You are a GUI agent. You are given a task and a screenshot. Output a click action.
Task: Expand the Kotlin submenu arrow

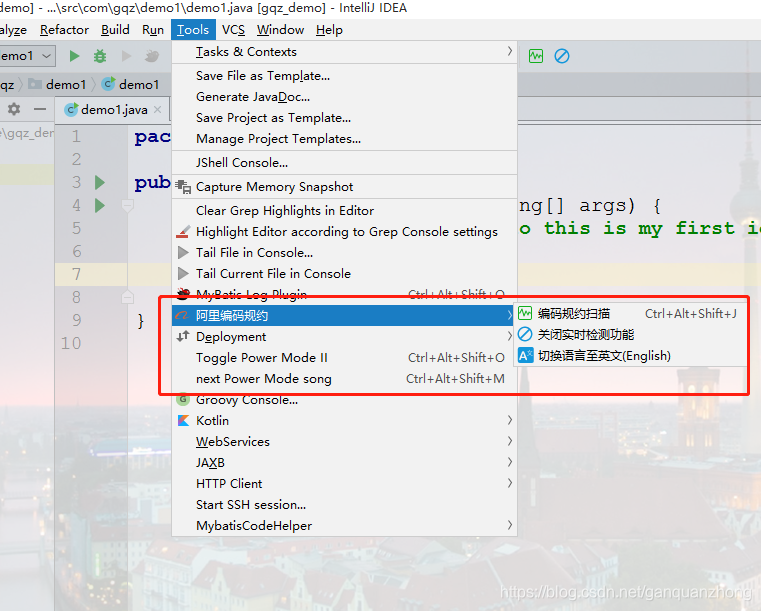click(x=509, y=420)
